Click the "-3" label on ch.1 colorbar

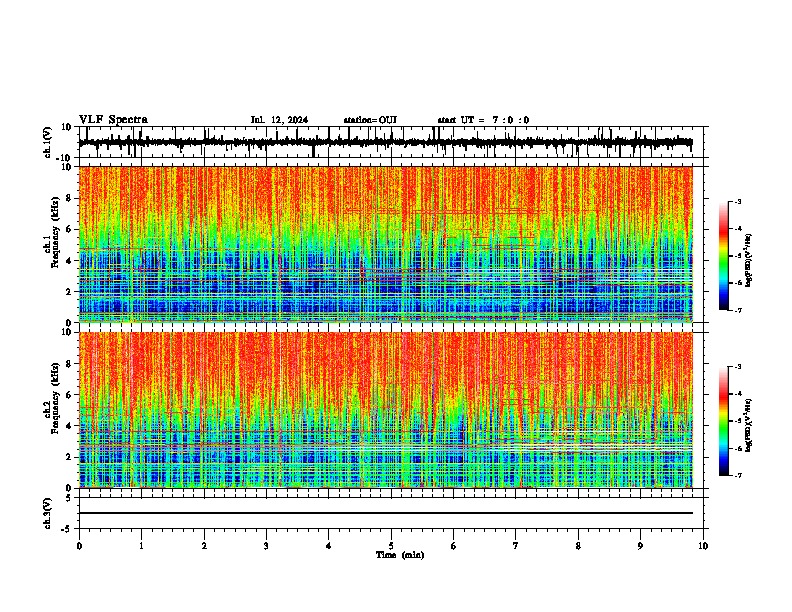click(x=737, y=202)
